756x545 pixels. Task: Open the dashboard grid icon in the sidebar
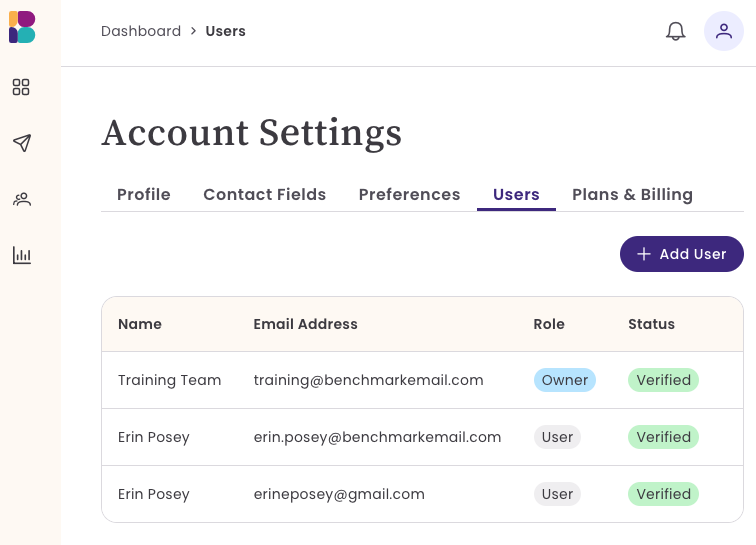[21, 87]
